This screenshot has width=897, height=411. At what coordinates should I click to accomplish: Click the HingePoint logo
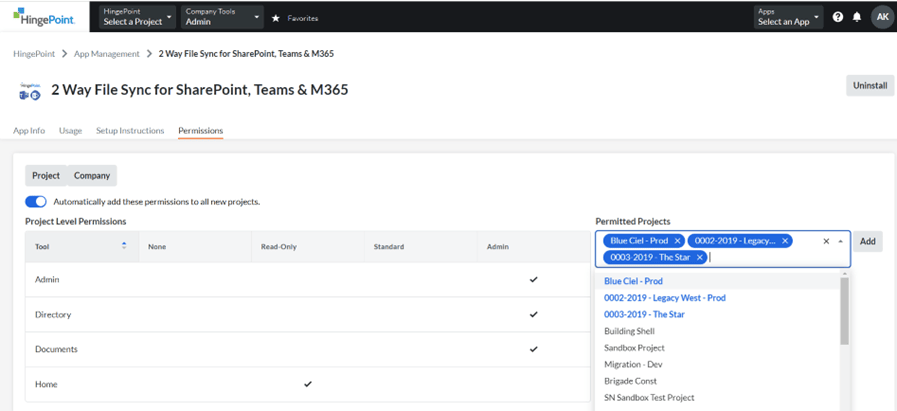(x=45, y=16)
